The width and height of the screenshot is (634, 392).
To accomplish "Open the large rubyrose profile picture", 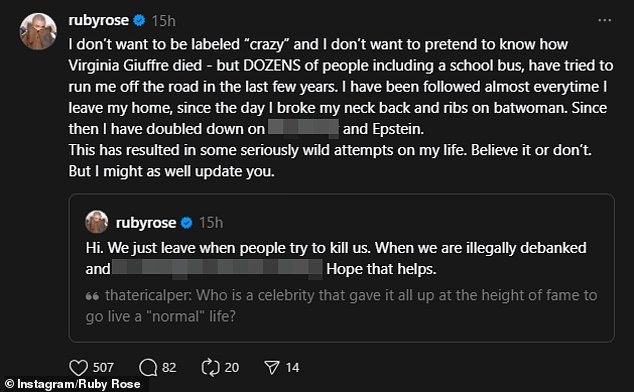I will [38, 32].
